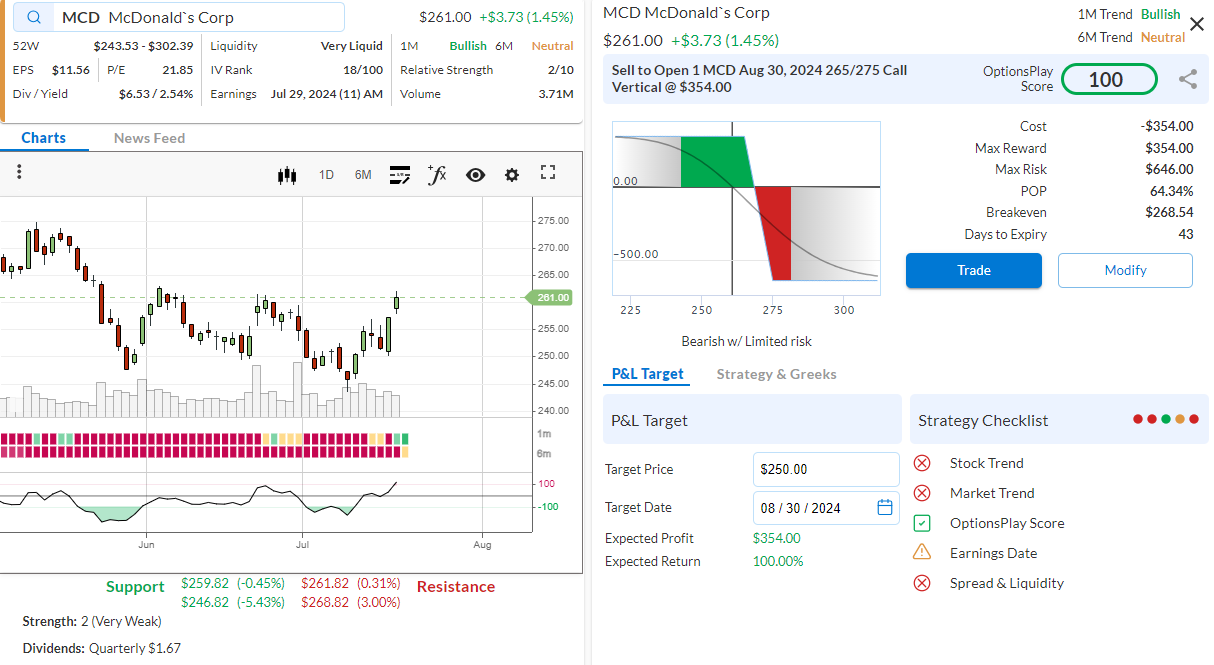Click the Earnings Jul 29, 2024 date

(x=326, y=94)
